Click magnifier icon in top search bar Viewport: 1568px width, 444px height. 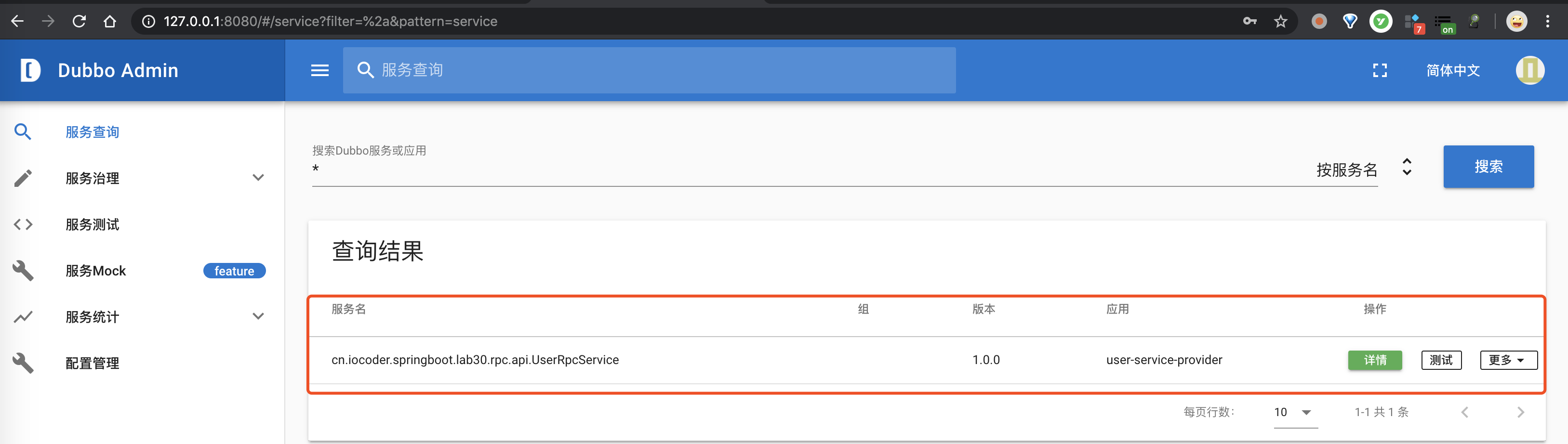pyautogui.click(x=365, y=71)
